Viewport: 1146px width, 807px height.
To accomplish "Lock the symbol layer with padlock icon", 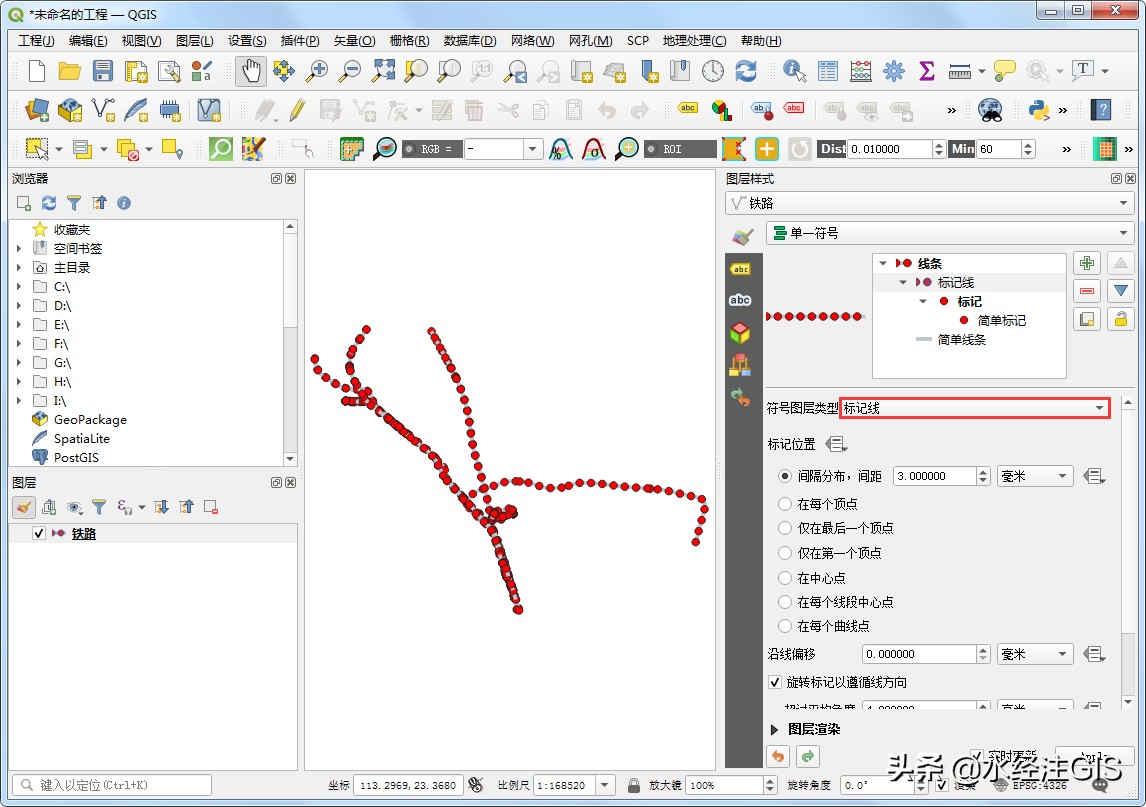I will click(x=1120, y=319).
